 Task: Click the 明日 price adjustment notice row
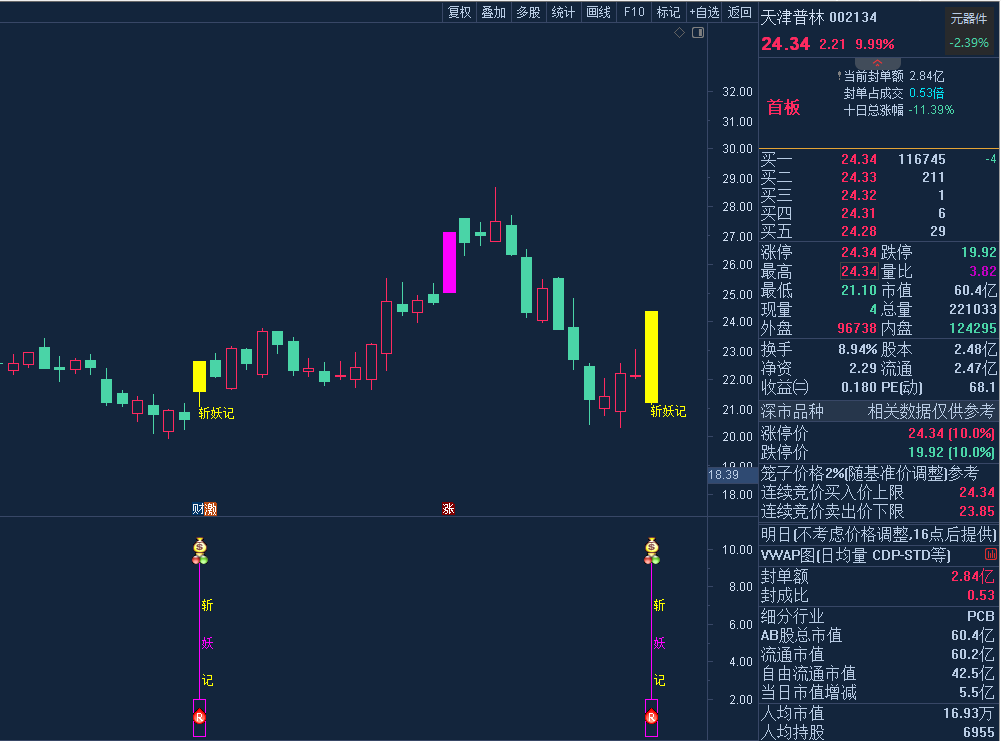tap(878, 534)
